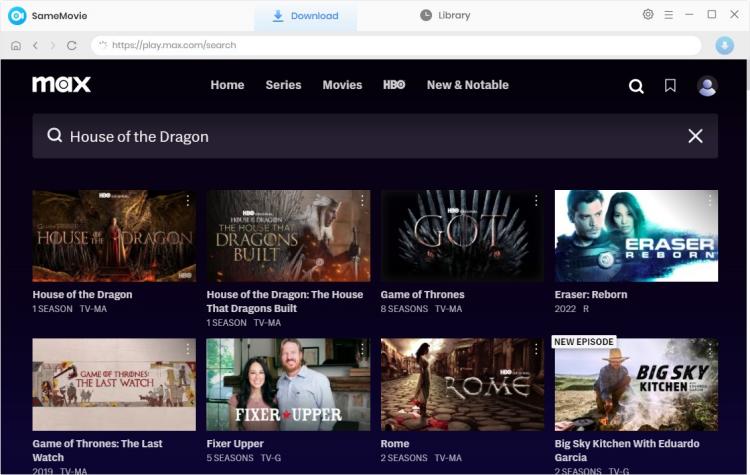The height and width of the screenshot is (475, 750).
Task: Open the Max search magnifier icon
Action: 636,86
